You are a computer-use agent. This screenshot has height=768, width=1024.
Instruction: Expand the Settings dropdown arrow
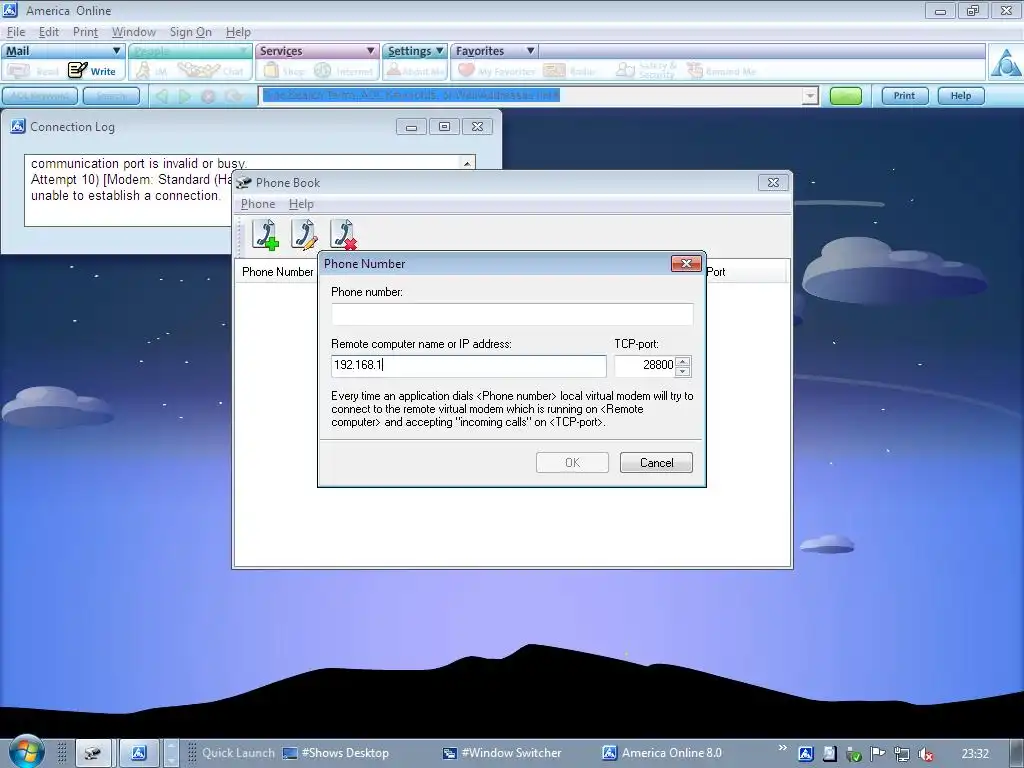point(440,51)
